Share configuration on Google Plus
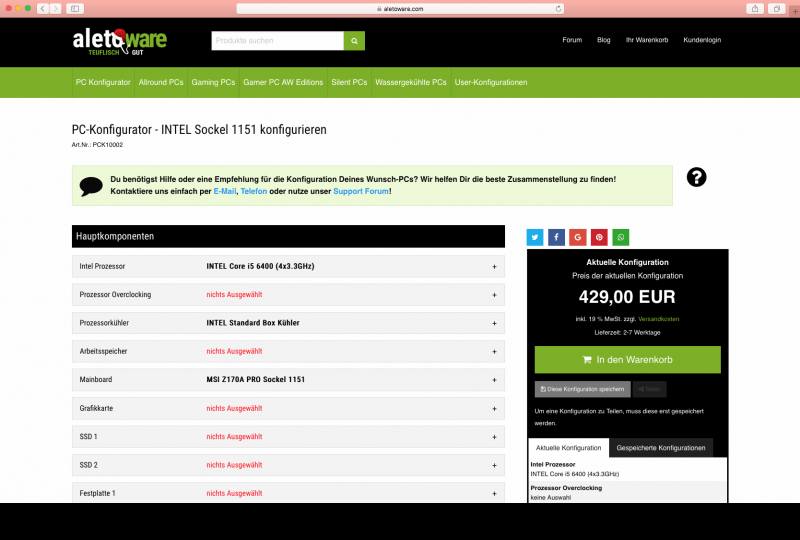 pos(578,237)
